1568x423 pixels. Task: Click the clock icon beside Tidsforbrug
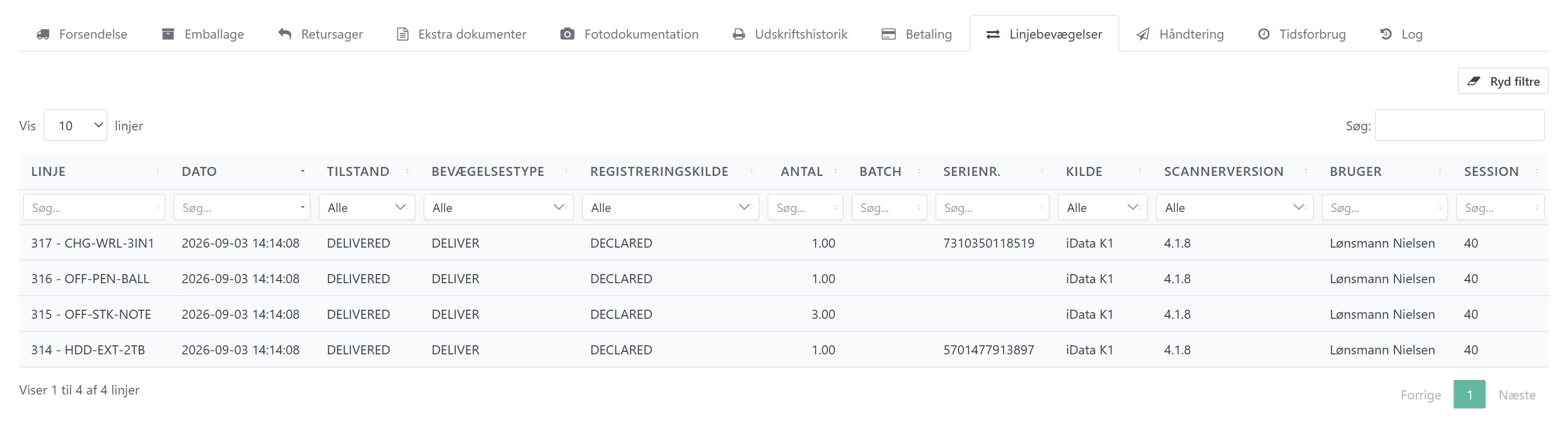[1264, 34]
